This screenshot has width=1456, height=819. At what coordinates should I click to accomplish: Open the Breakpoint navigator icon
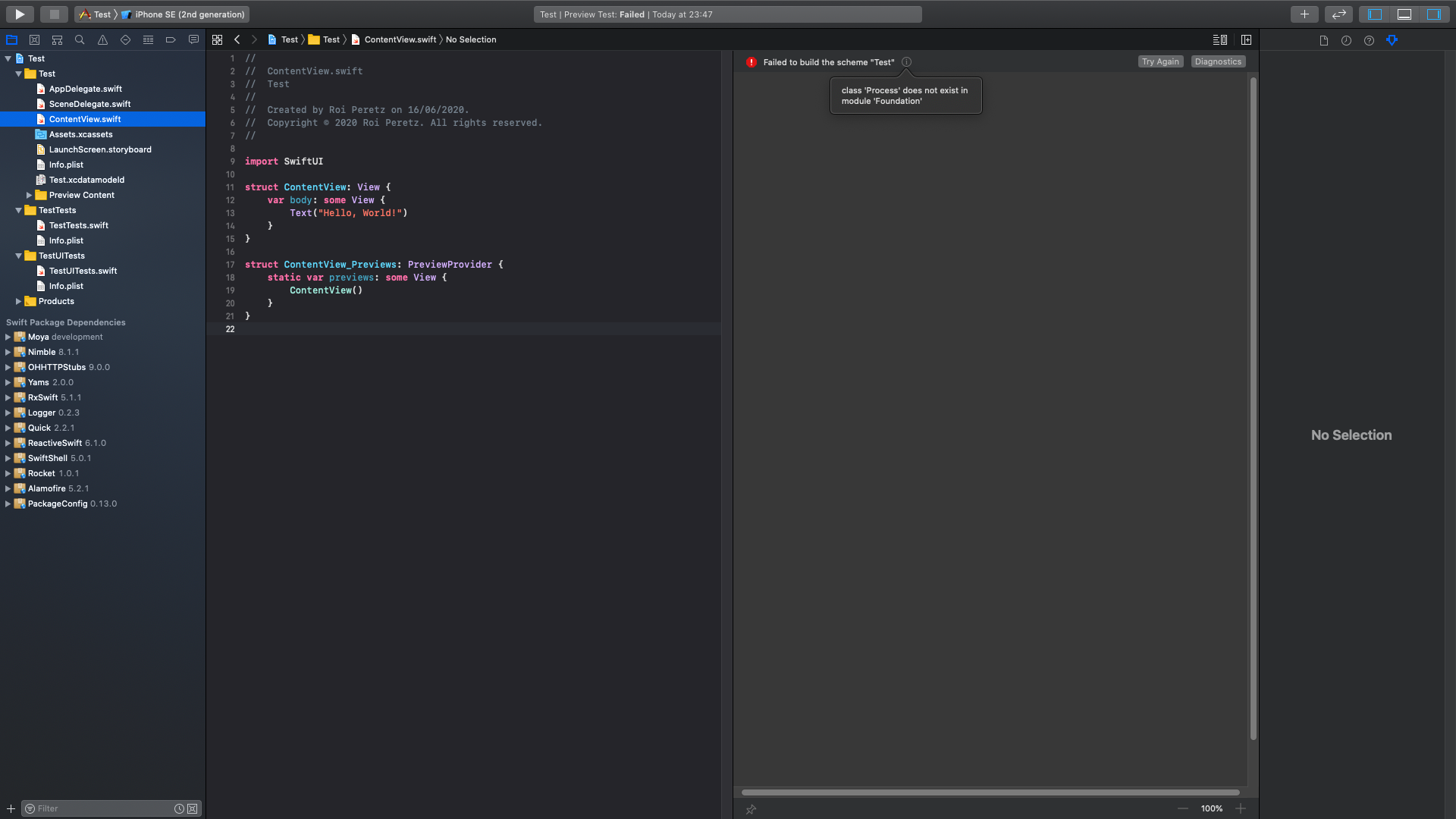point(171,39)
